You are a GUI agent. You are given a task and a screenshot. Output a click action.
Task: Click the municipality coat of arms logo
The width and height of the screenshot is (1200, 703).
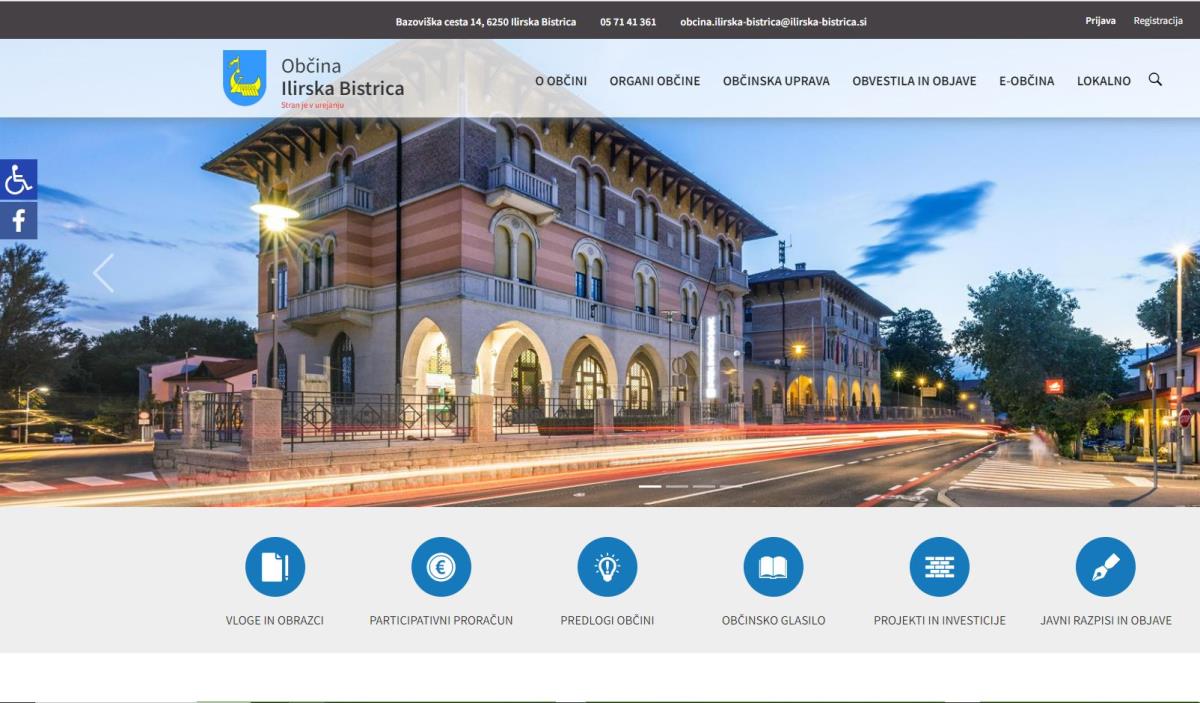pyautogui.click(x=244, y=78)
